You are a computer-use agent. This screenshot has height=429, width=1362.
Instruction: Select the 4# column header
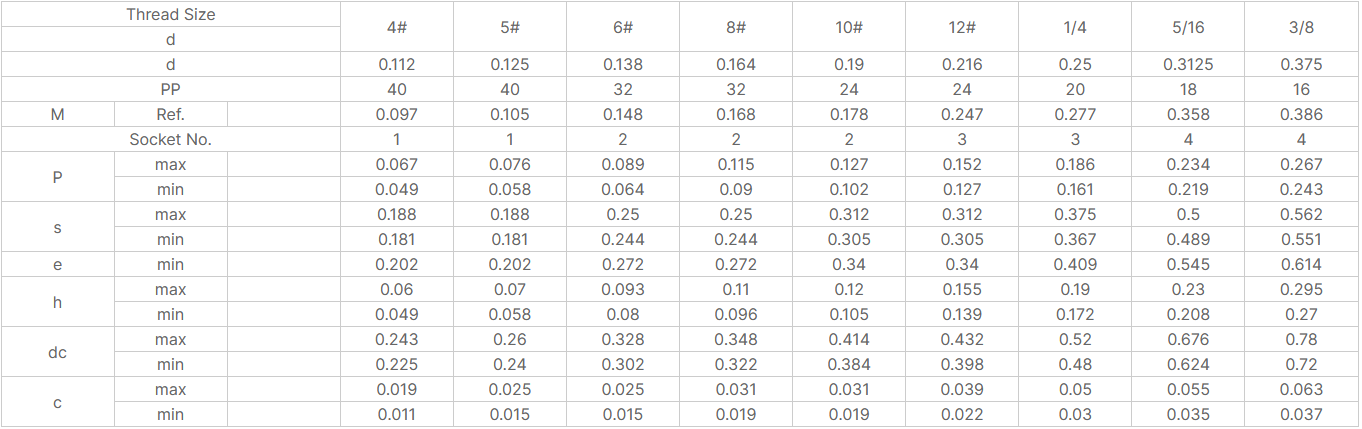point(396,27)
